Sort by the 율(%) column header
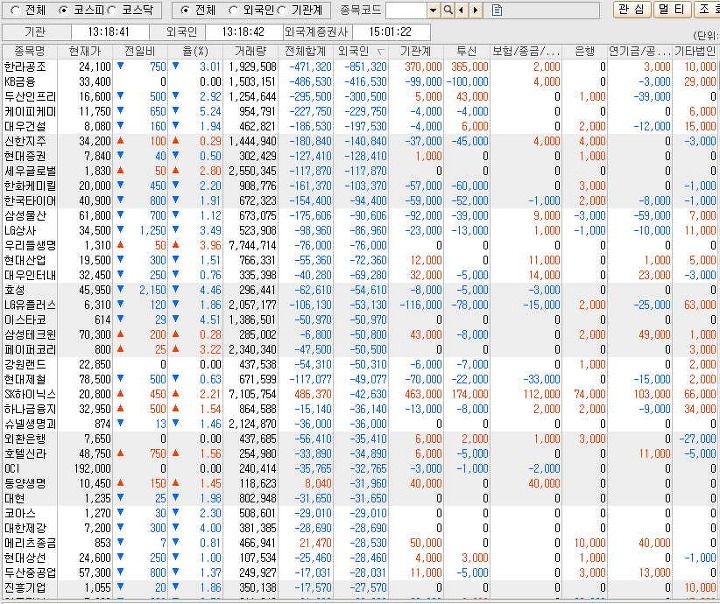 (195, 51)
